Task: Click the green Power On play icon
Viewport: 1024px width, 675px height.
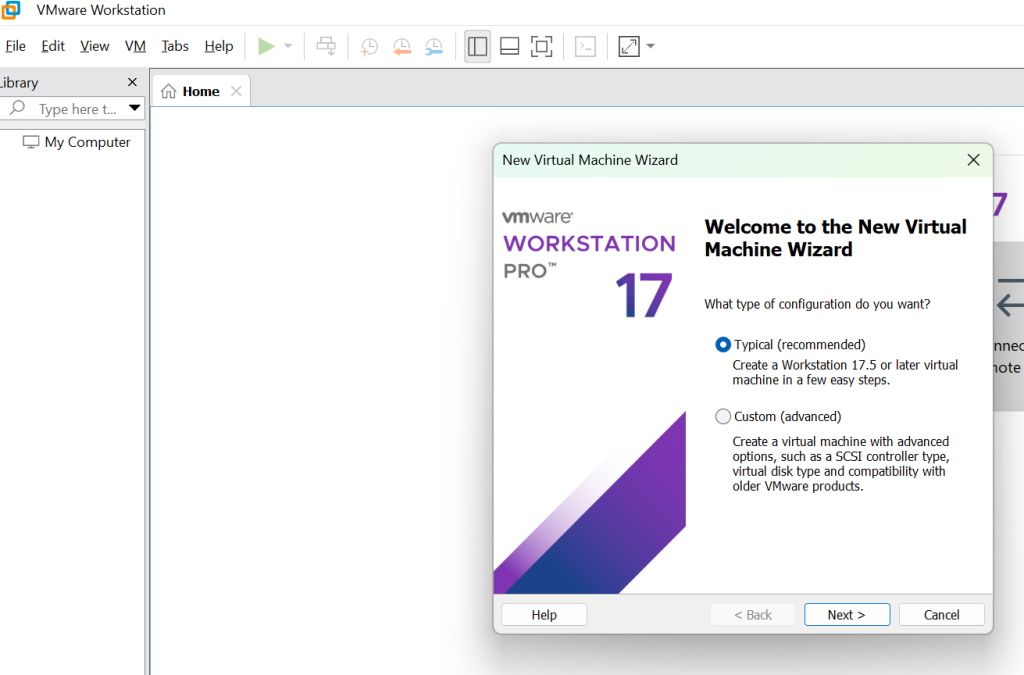Action: coord(266,46)
